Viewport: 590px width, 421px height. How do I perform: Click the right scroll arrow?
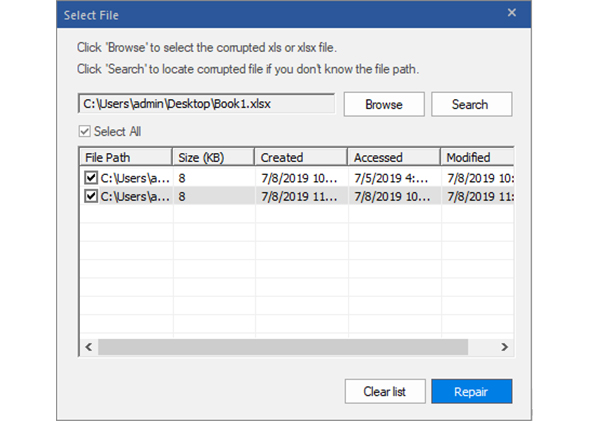click(x=504, y=347)
